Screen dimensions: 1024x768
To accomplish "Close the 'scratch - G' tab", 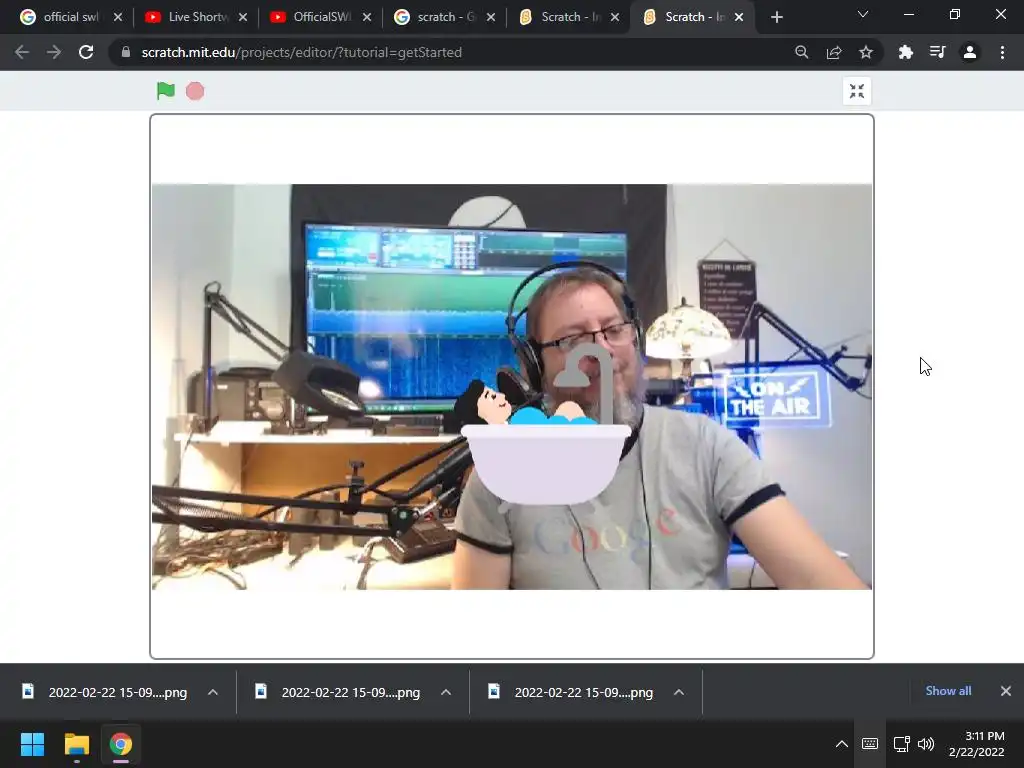I will [x=491, y=17].
